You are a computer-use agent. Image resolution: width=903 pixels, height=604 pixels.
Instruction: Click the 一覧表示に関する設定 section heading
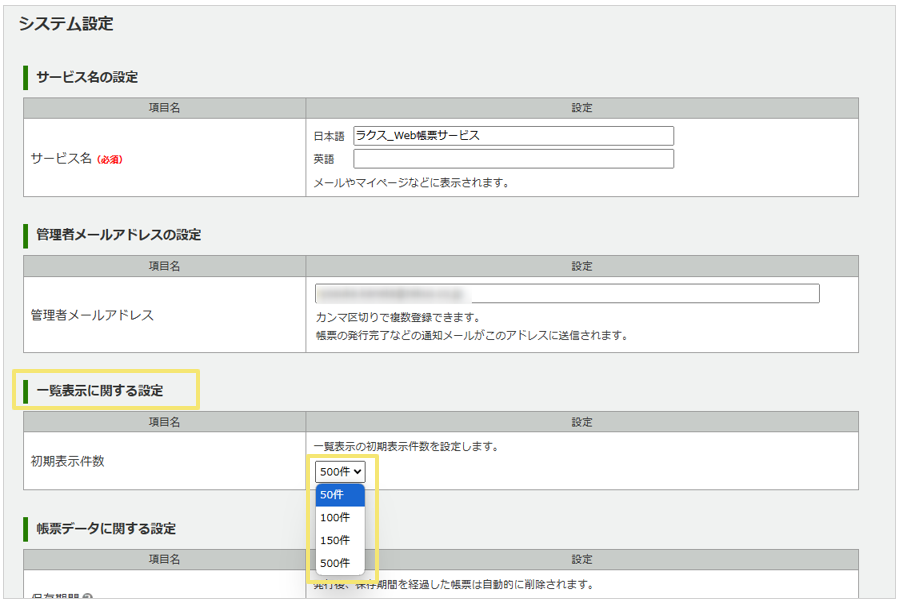pyautogui.click(x=99, y=390)
